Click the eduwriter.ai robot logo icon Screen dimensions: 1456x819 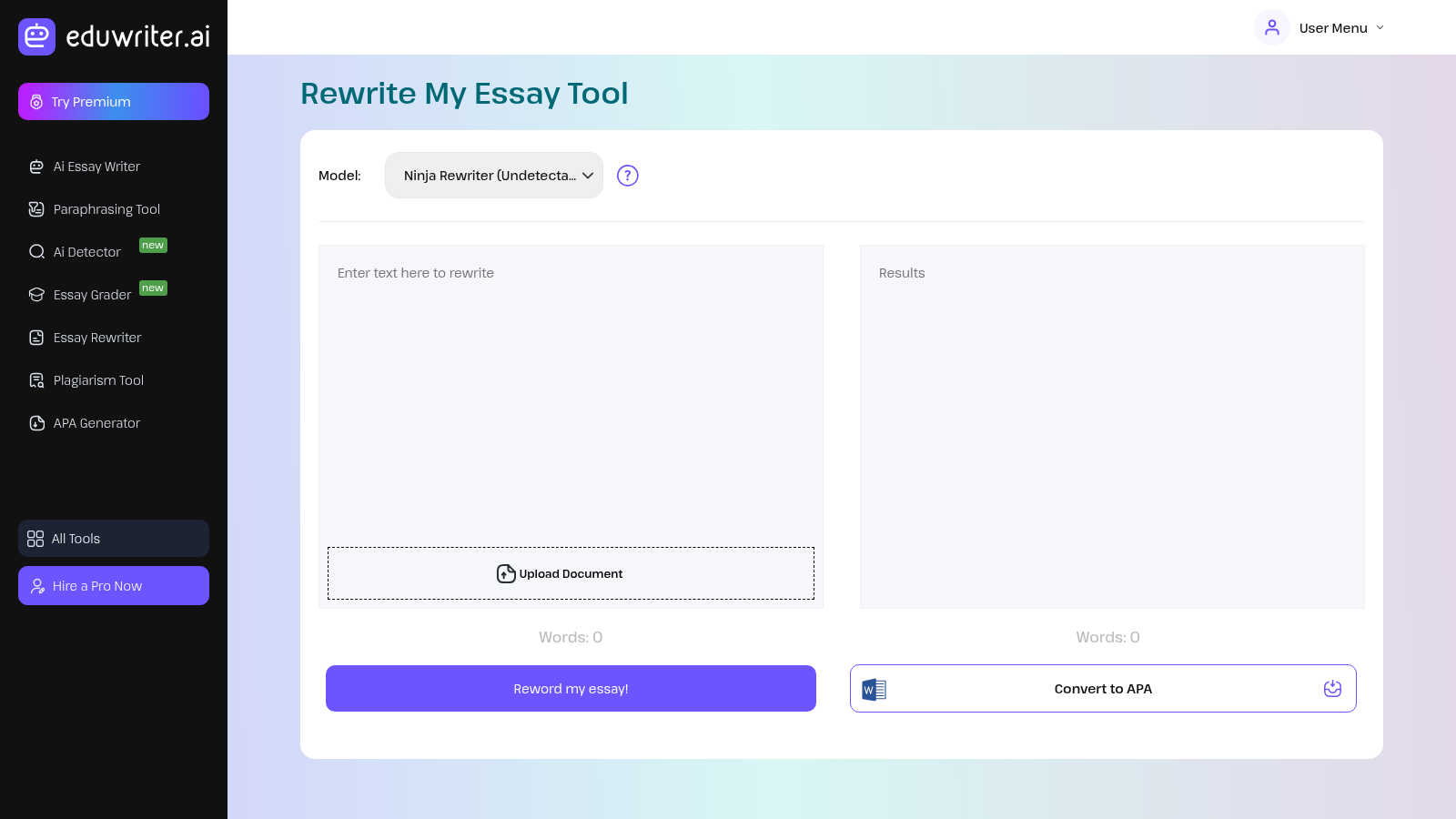[37, 36]
